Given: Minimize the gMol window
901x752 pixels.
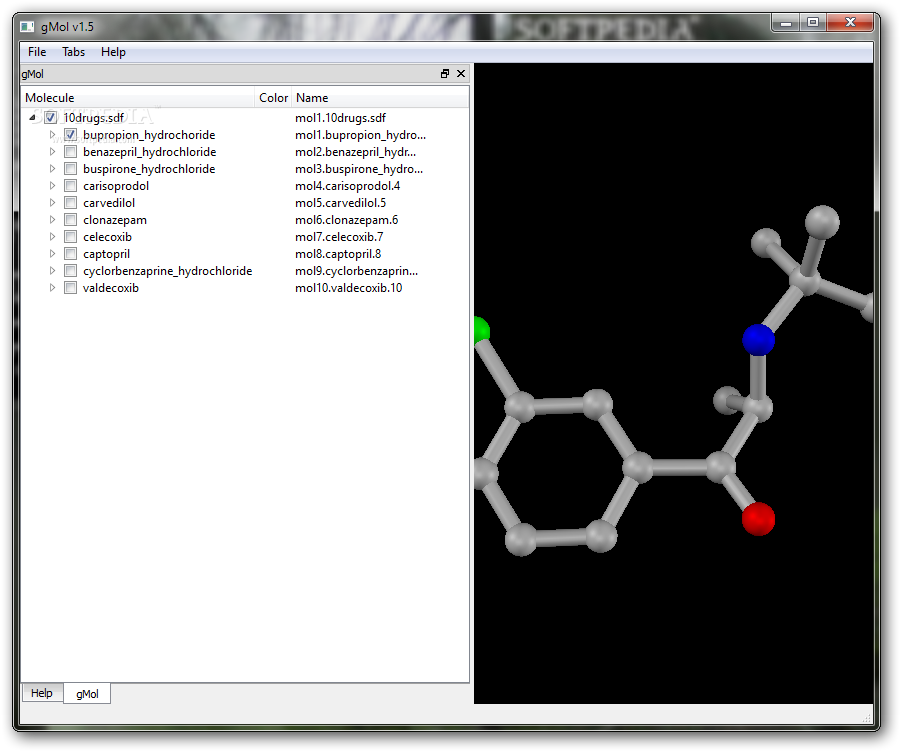Looking at the screenshot, I should pos(786,23).
